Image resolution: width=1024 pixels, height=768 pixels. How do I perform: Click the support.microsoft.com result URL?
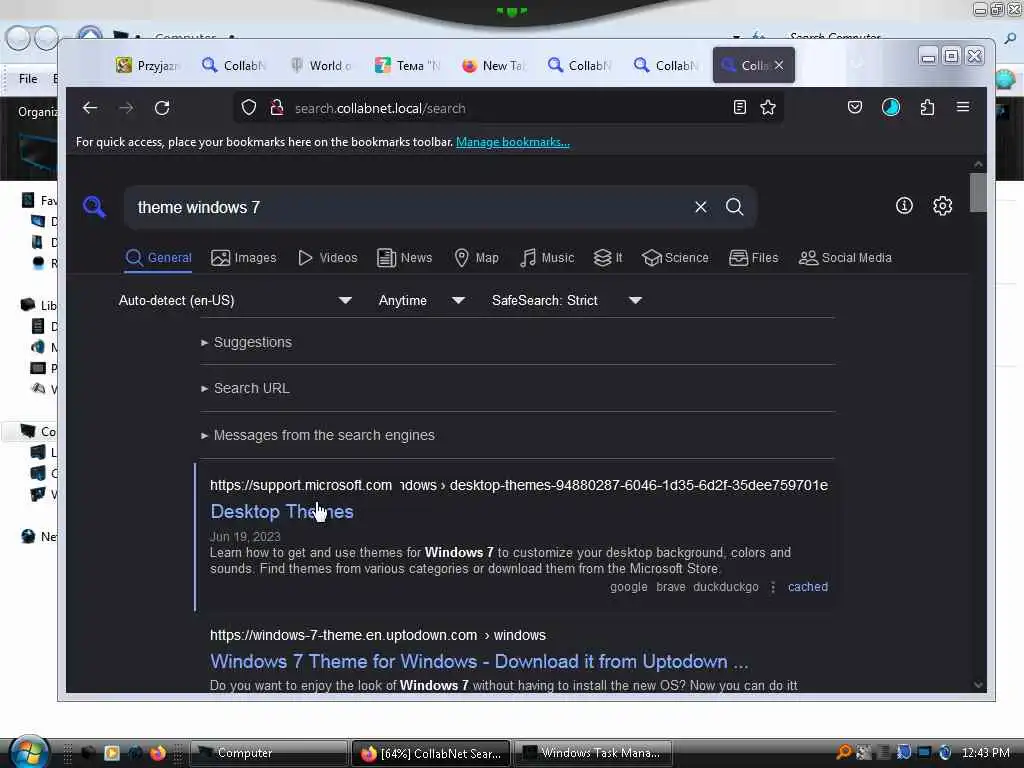pos(519,485)
